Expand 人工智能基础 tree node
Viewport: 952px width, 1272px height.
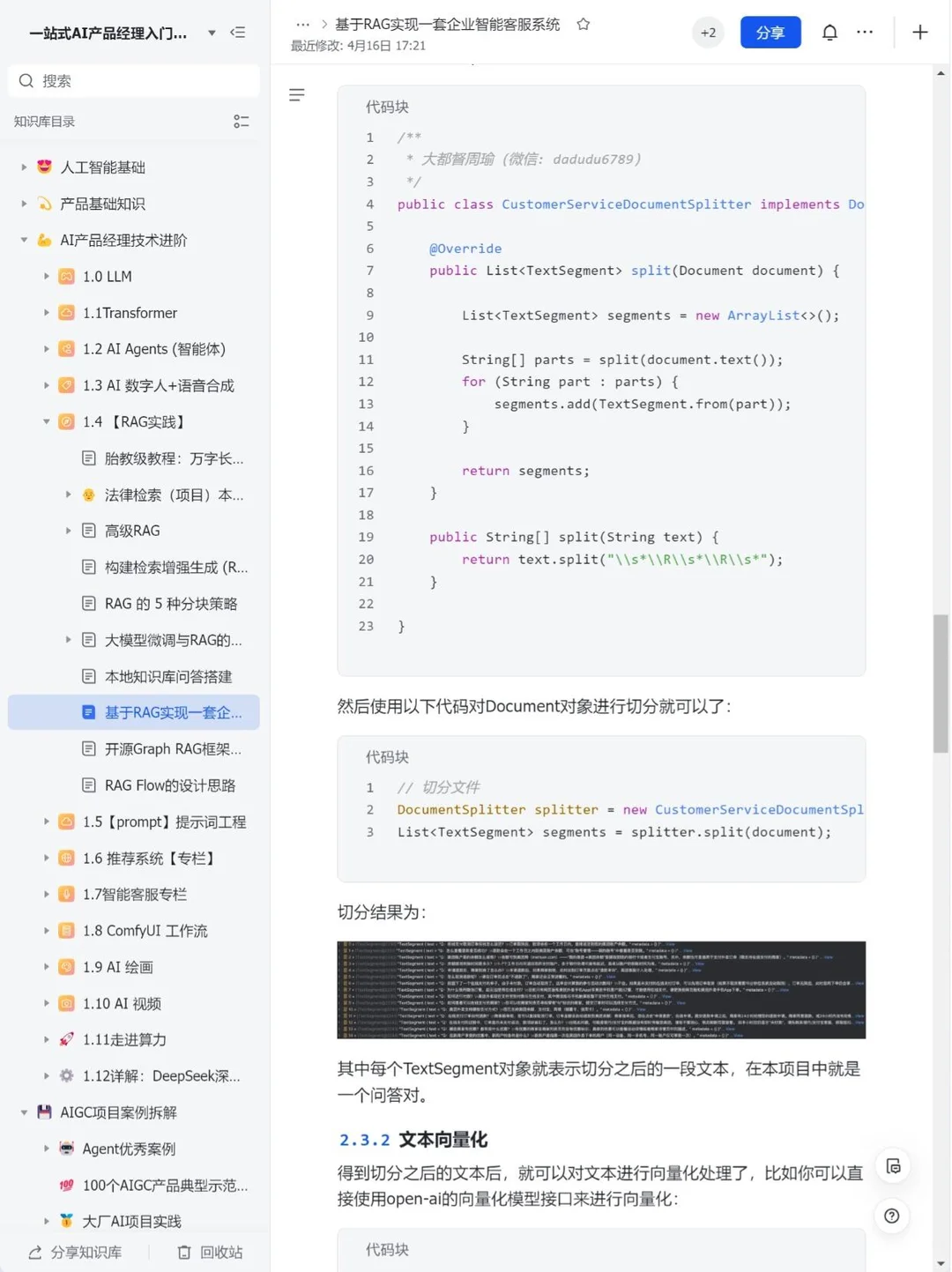coord(24,167)
